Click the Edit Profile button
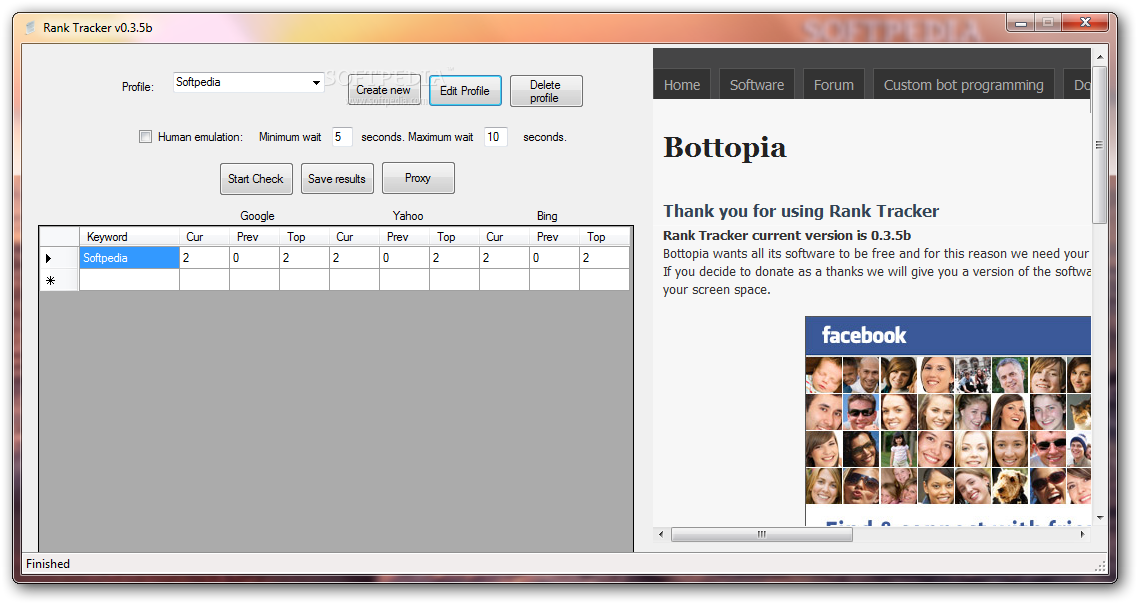Viewport: 1138px width, 604px height. [464, 91]
